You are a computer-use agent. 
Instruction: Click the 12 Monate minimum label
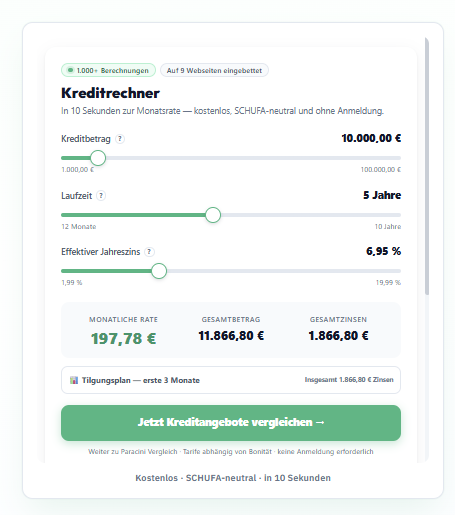click(x=79, y=227)
